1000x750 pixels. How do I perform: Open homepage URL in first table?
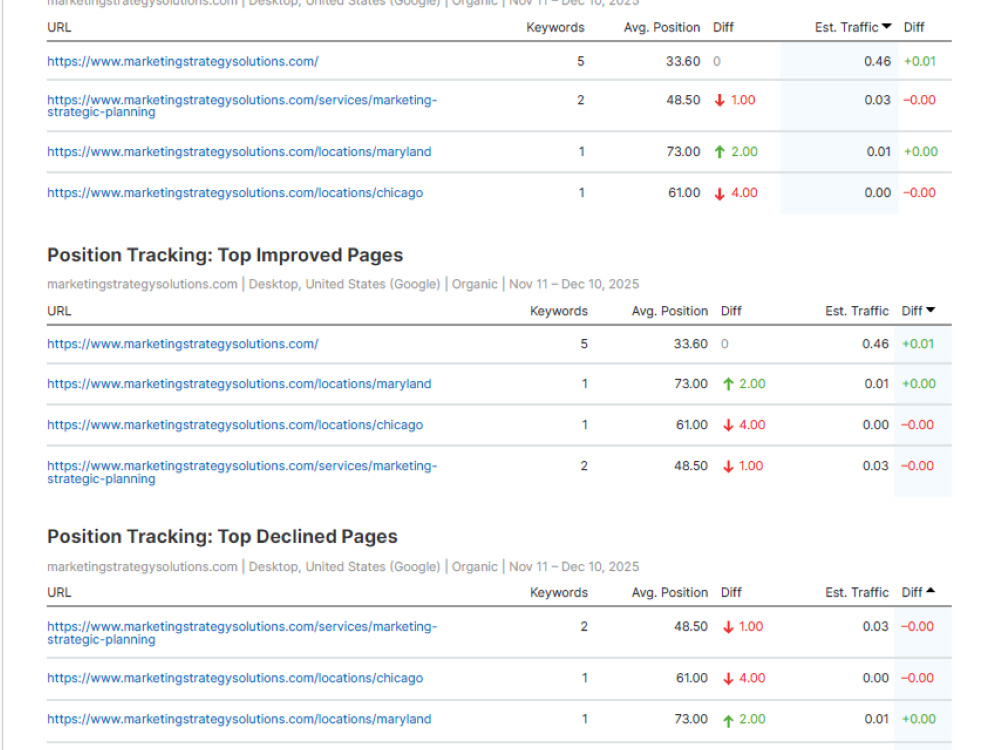tap(182, 61)
